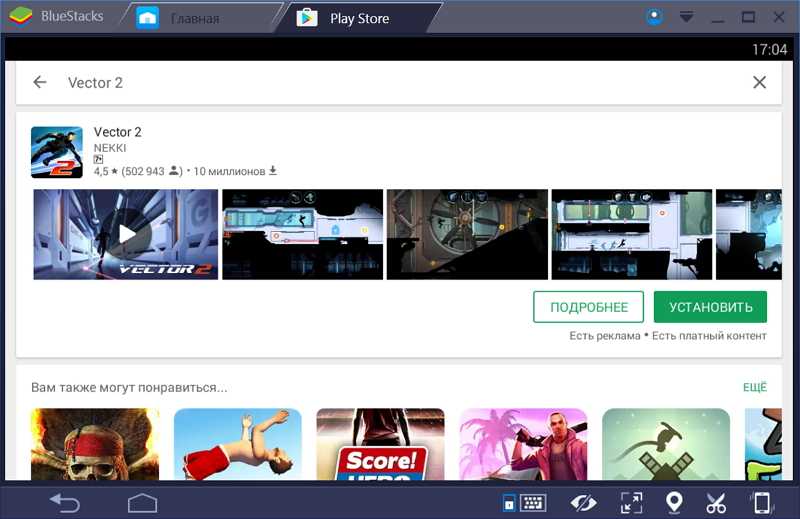Toggle the crossed eye visibility icon

coord(583,503)
